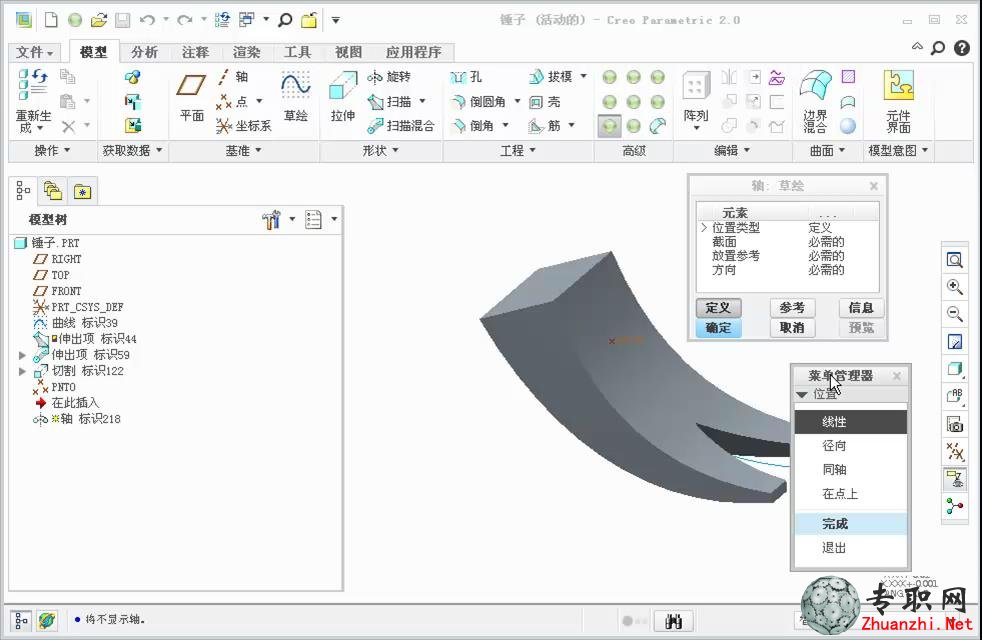Viewport: 982px width, 640px height.
Task: Open model tree settings hammer icon
Action: [x=271, y=220]
